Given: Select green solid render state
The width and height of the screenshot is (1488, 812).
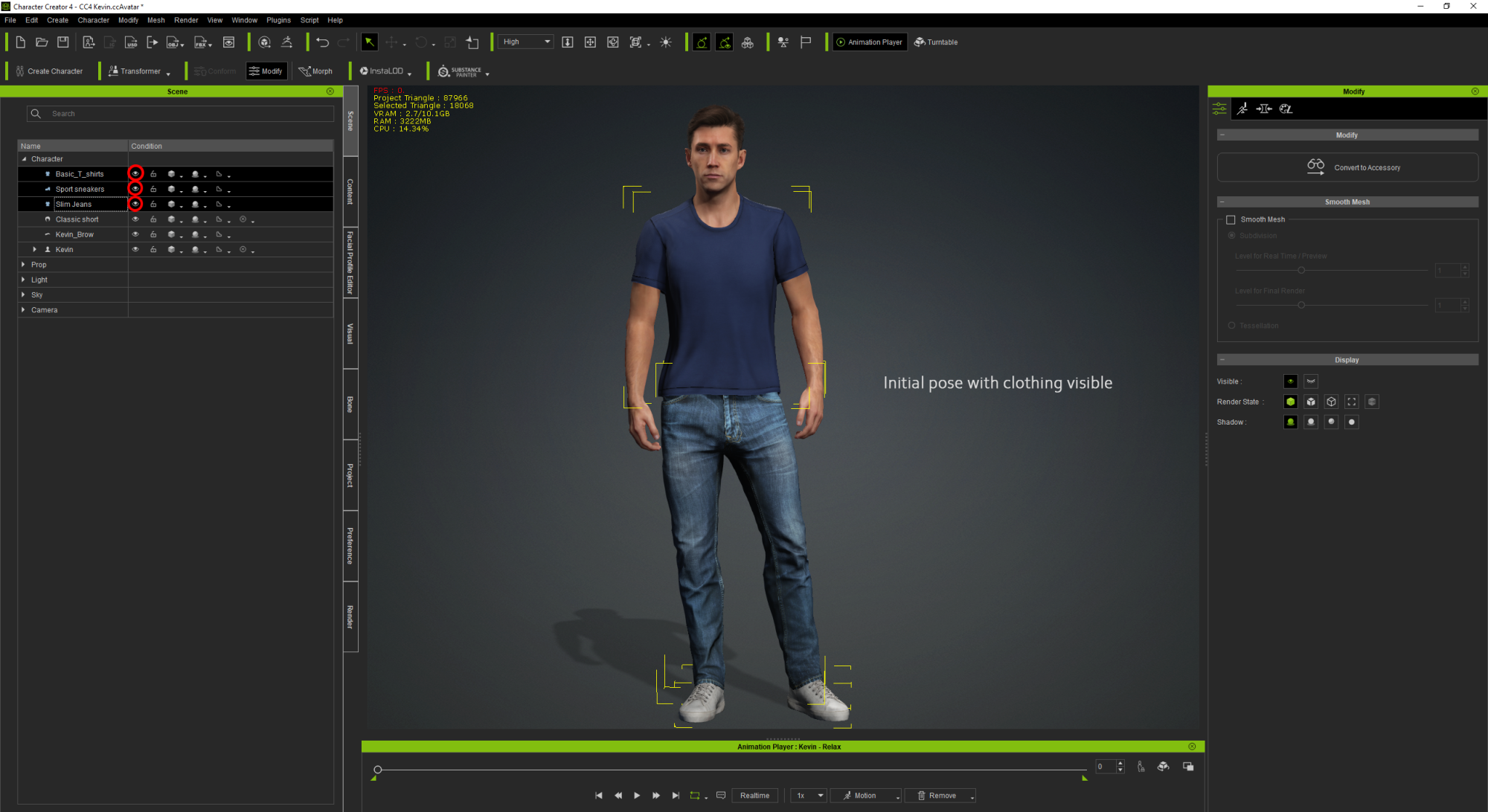Looking at the screenshot, I should (x=1291, y=402).
